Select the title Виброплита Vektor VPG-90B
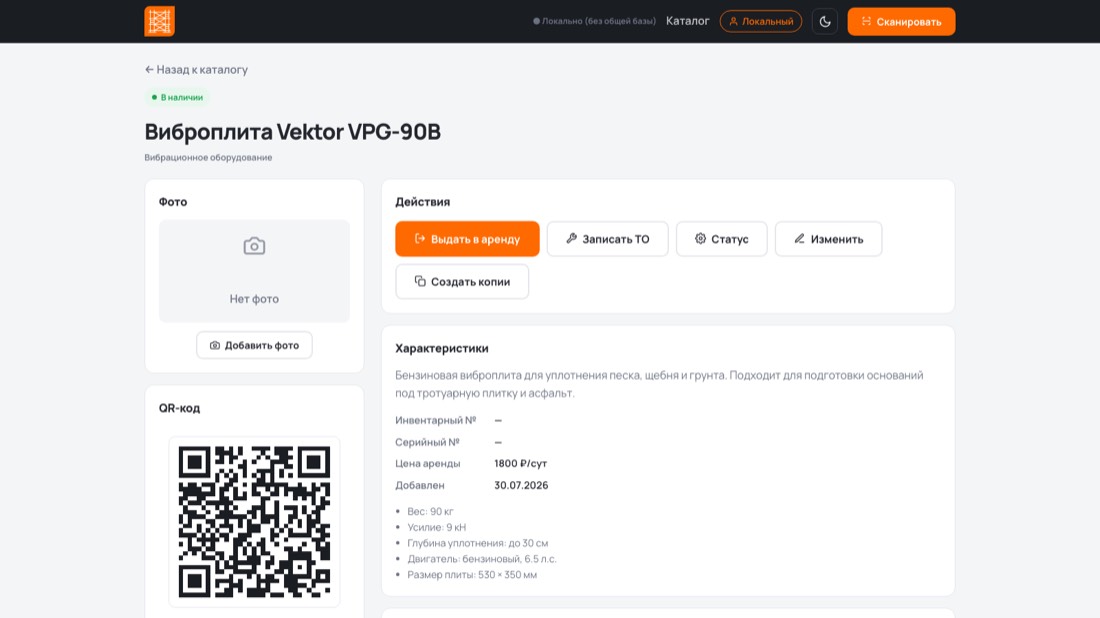The height and width of the screenshot is (618, 1100). click(x=293, y=131)
